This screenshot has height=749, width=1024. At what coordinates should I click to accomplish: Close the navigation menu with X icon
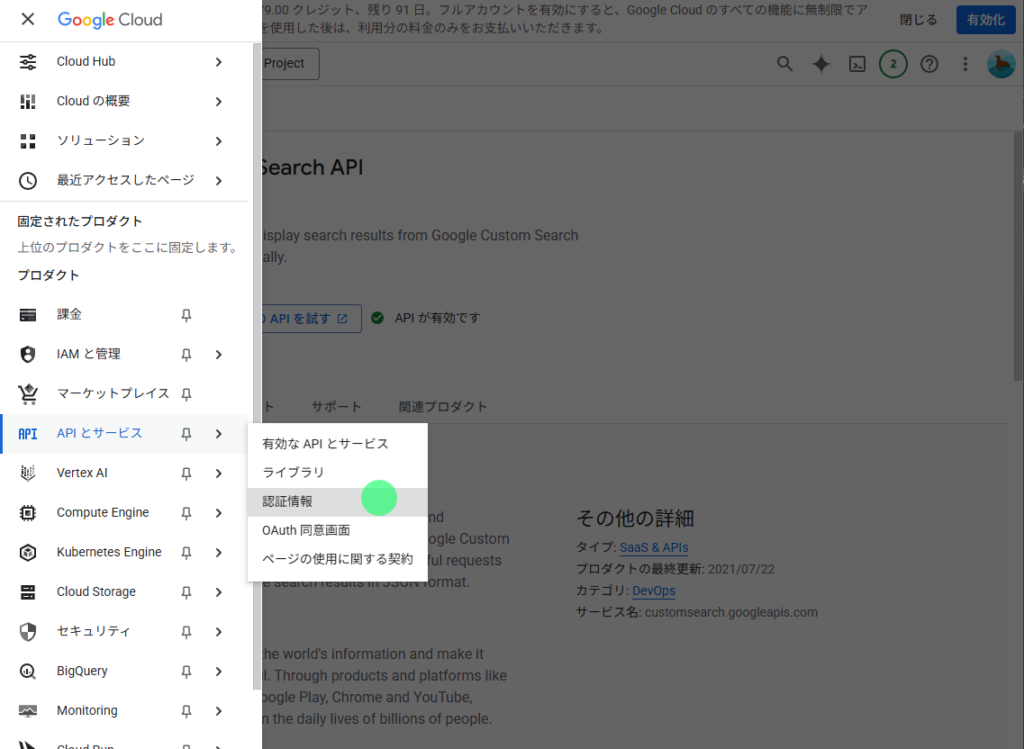coord(28,19)
